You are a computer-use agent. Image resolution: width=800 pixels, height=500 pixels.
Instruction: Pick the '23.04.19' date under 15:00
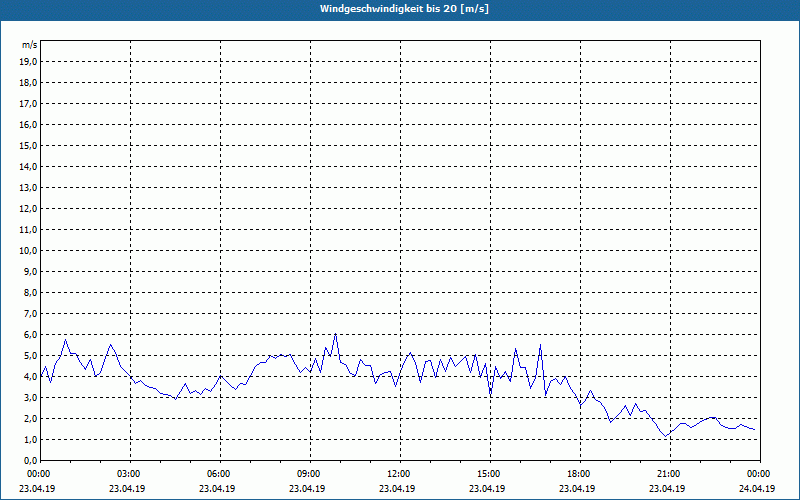pyautogui.click(x=487, y=488)
